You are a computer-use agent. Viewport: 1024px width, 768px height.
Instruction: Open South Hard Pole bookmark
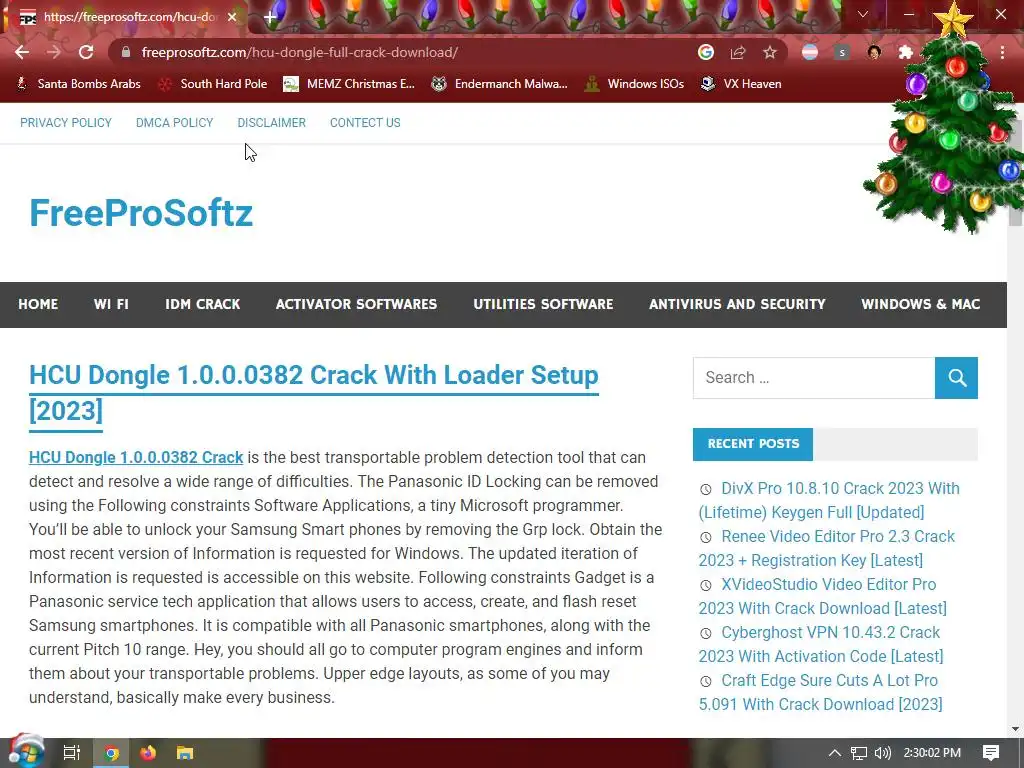pyautogui.click(x=214, y=84)
